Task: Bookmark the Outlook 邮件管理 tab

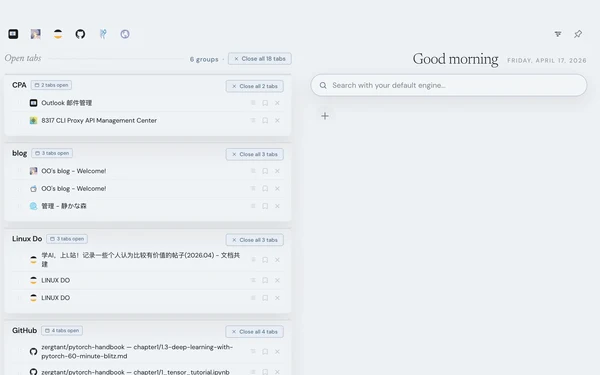Action: (265, 103)
